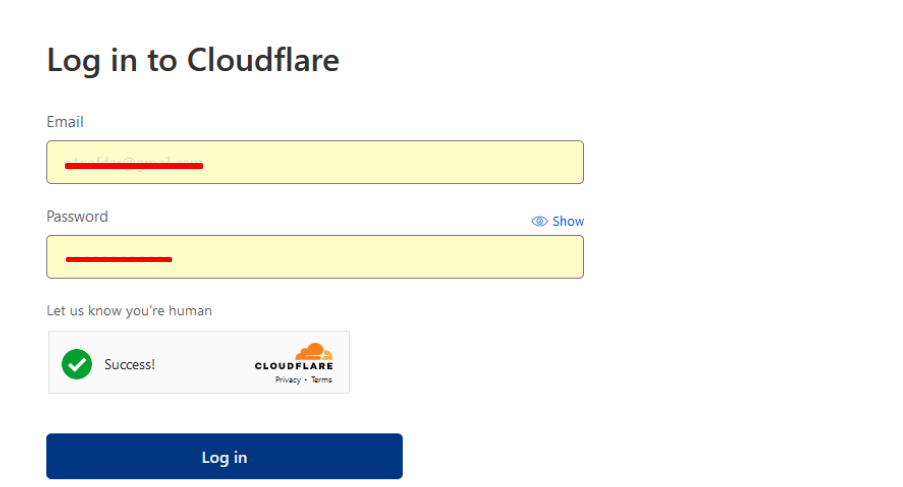
Task: Toggle password visibility with Show text
Action: [568, 221]
